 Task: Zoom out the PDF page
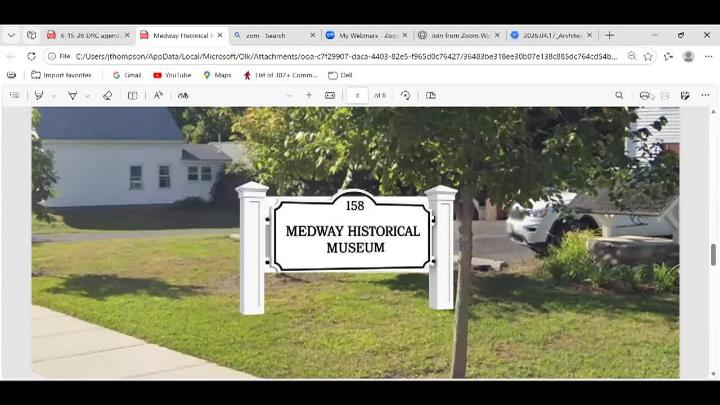[x=289, y=96]
